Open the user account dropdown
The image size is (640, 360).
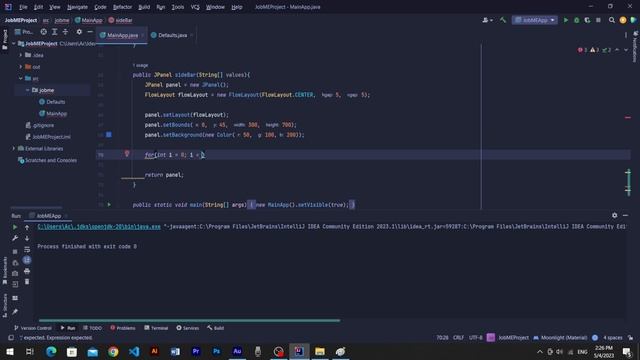coord(487,20)
